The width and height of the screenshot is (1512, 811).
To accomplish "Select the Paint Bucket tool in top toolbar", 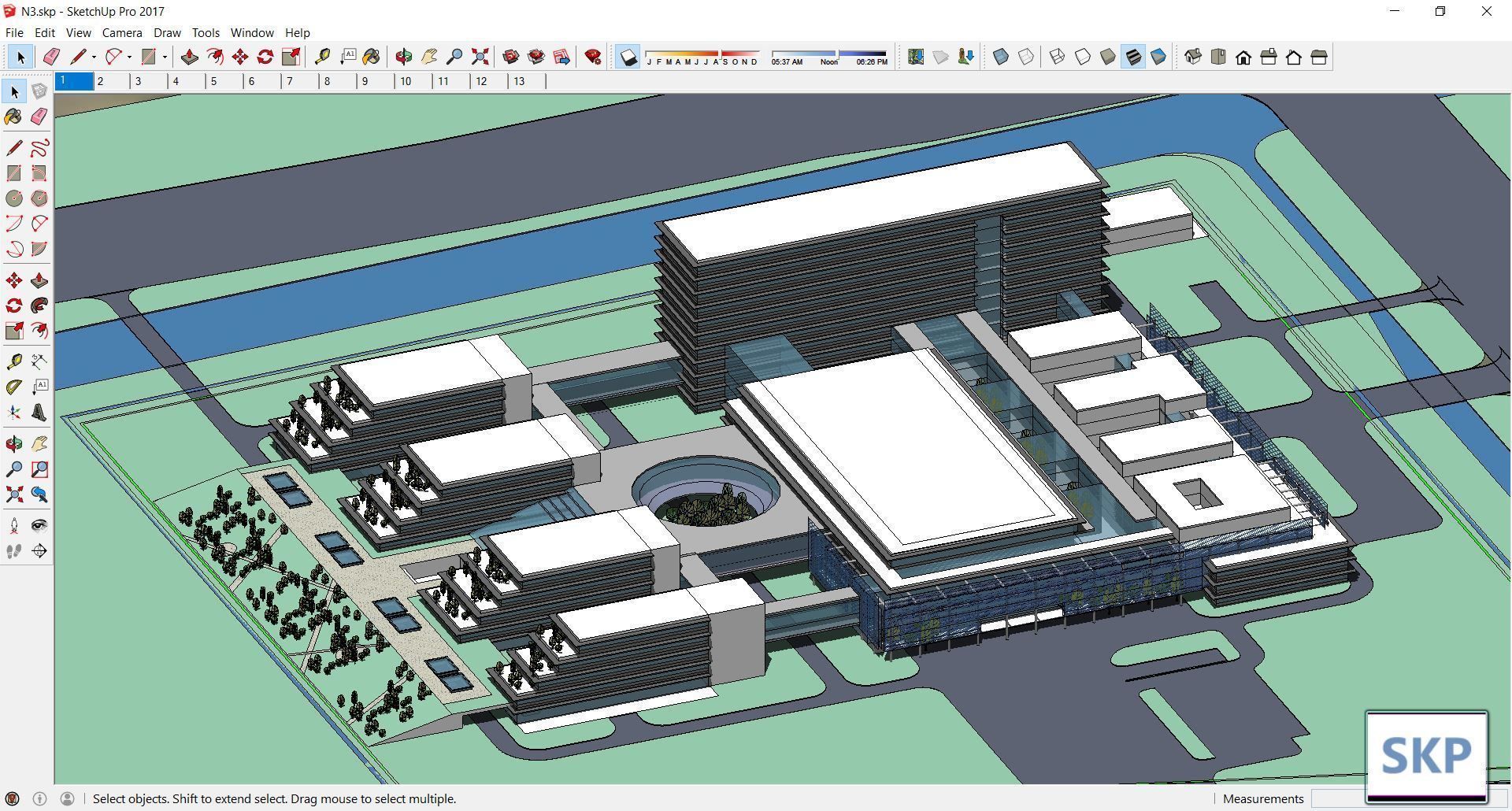I will point(372,57).
